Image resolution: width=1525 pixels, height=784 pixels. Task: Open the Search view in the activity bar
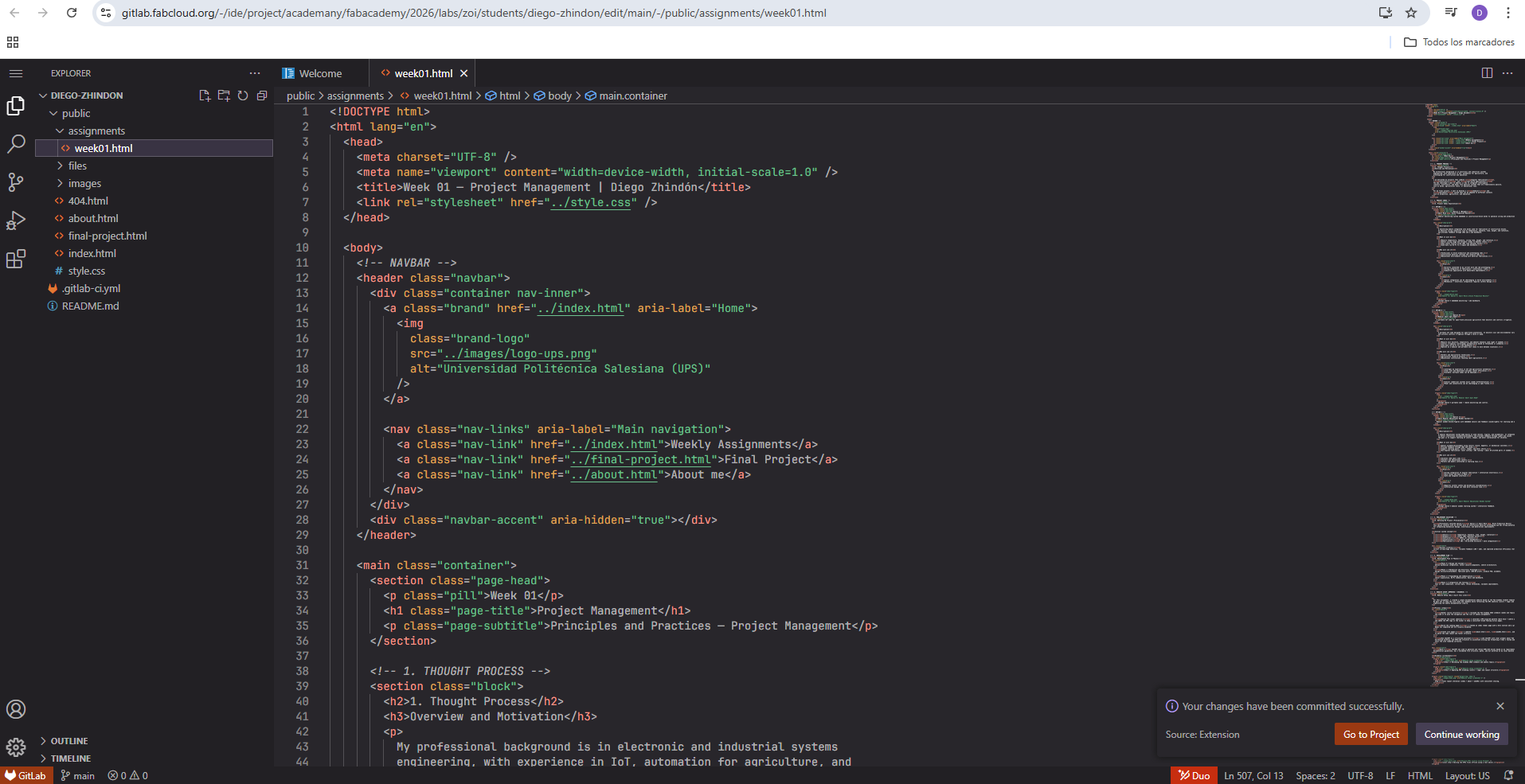pos(16,144)
